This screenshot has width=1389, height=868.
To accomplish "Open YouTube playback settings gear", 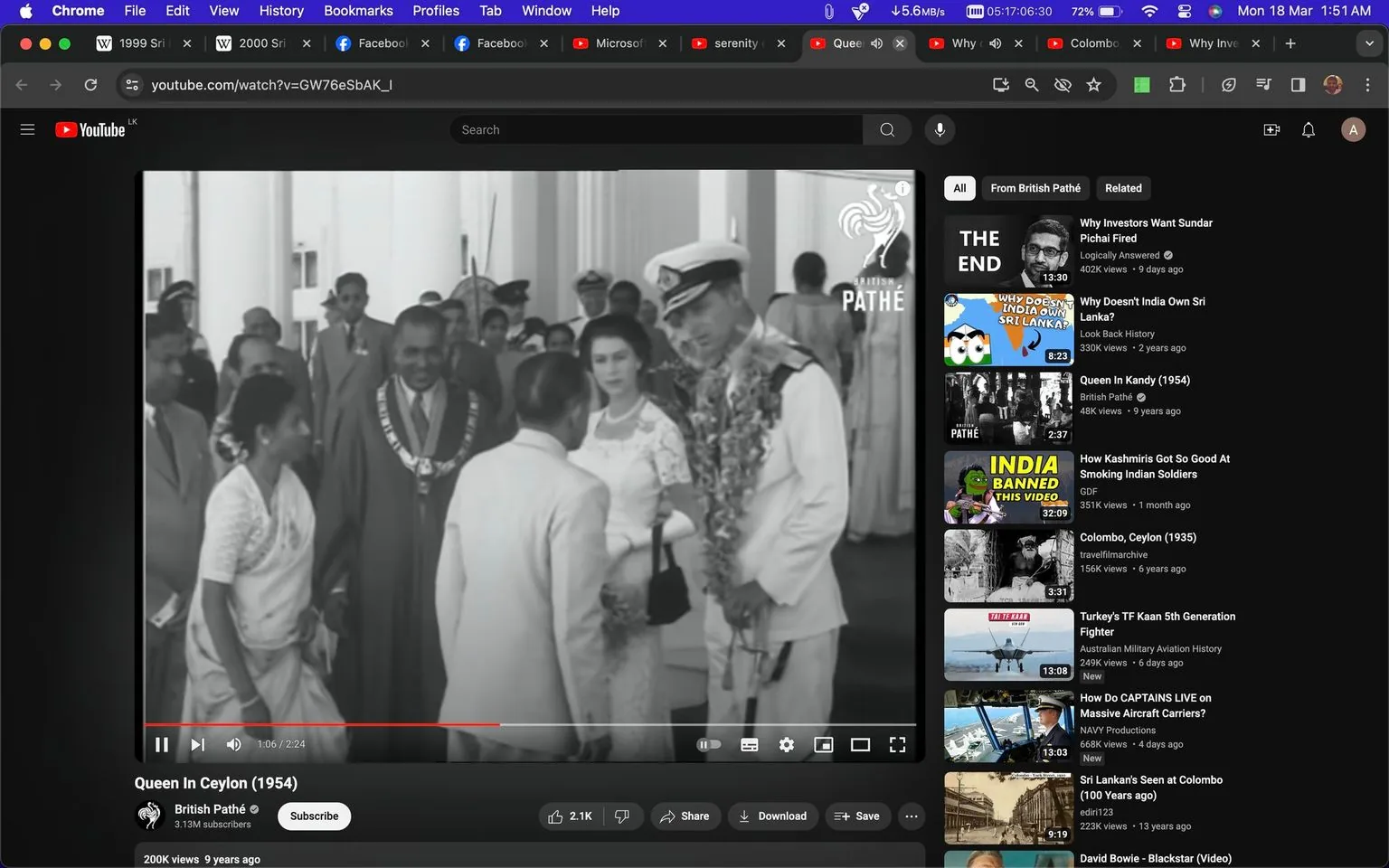I will click(786, 744).
